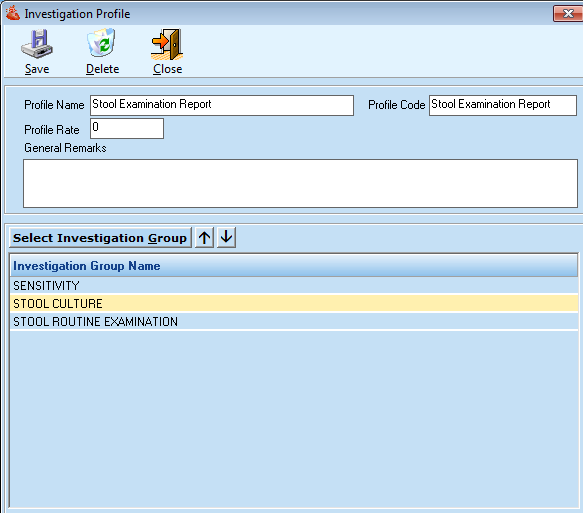Click the Close label in toolbar

click(167, 69)
